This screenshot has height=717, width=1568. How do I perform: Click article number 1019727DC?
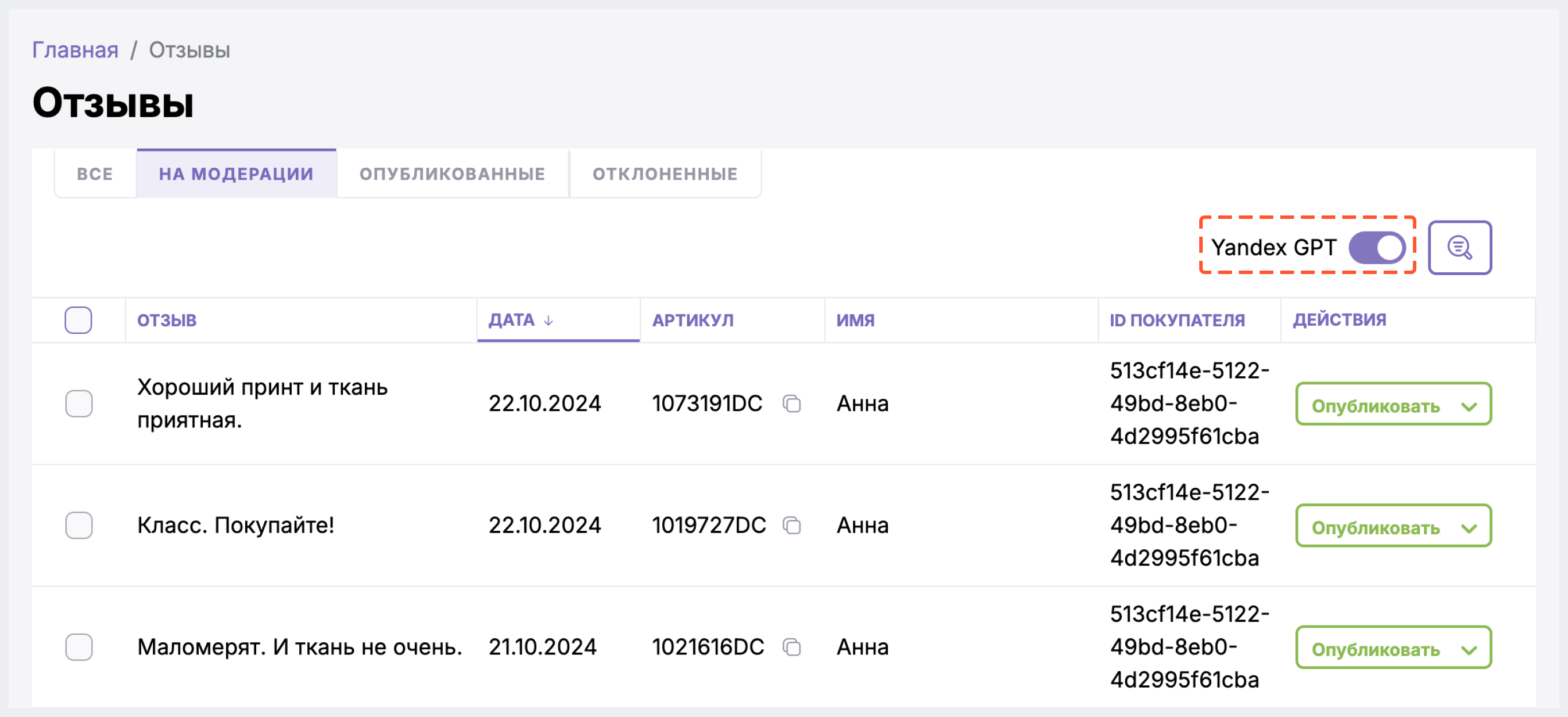pos(709,525)
